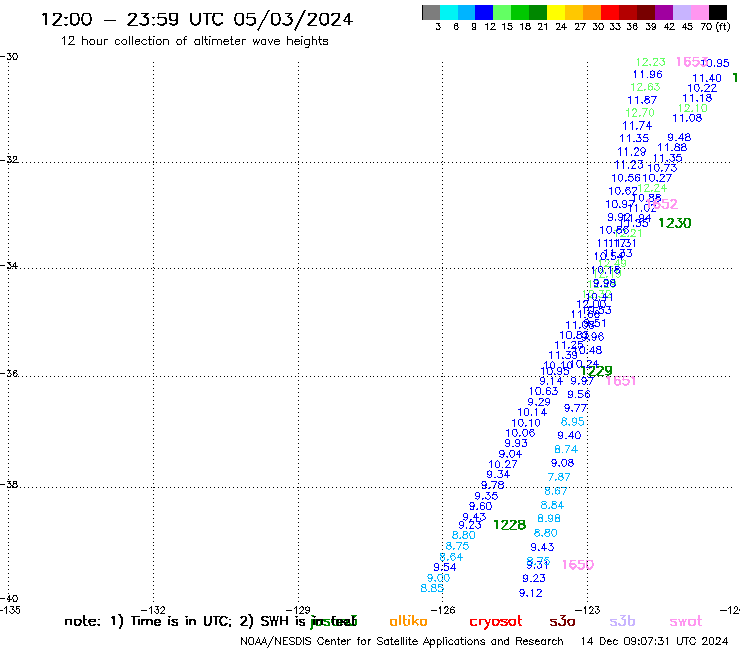Click the wave height value 8.75

click(457, 546)
